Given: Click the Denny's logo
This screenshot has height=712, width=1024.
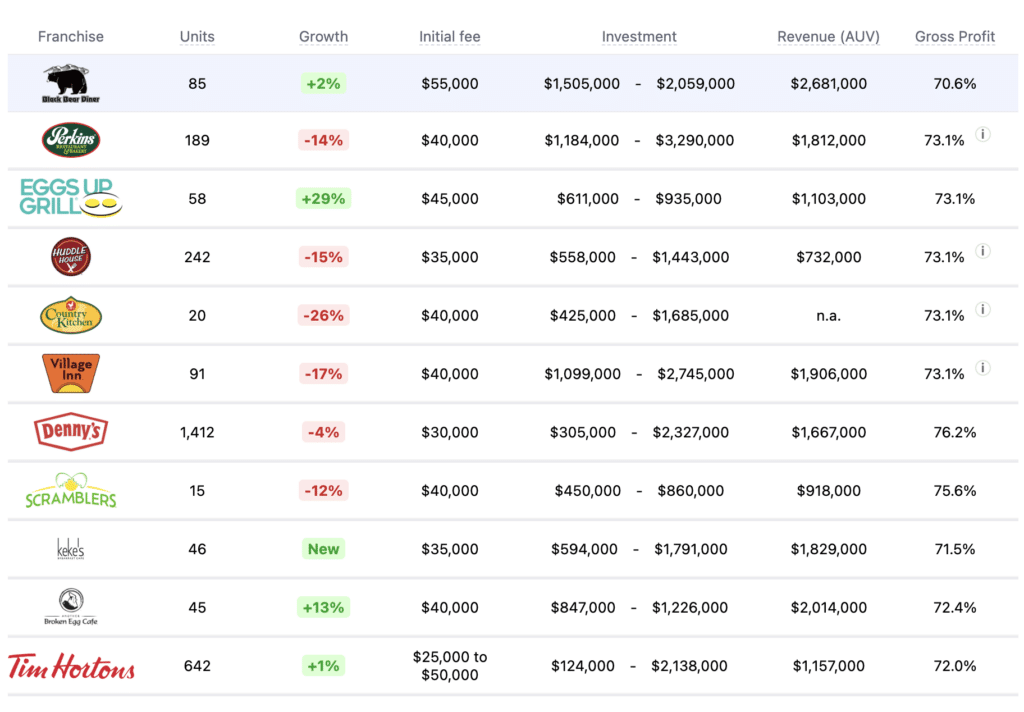Looking at the screenshot, I should (71, 432).
